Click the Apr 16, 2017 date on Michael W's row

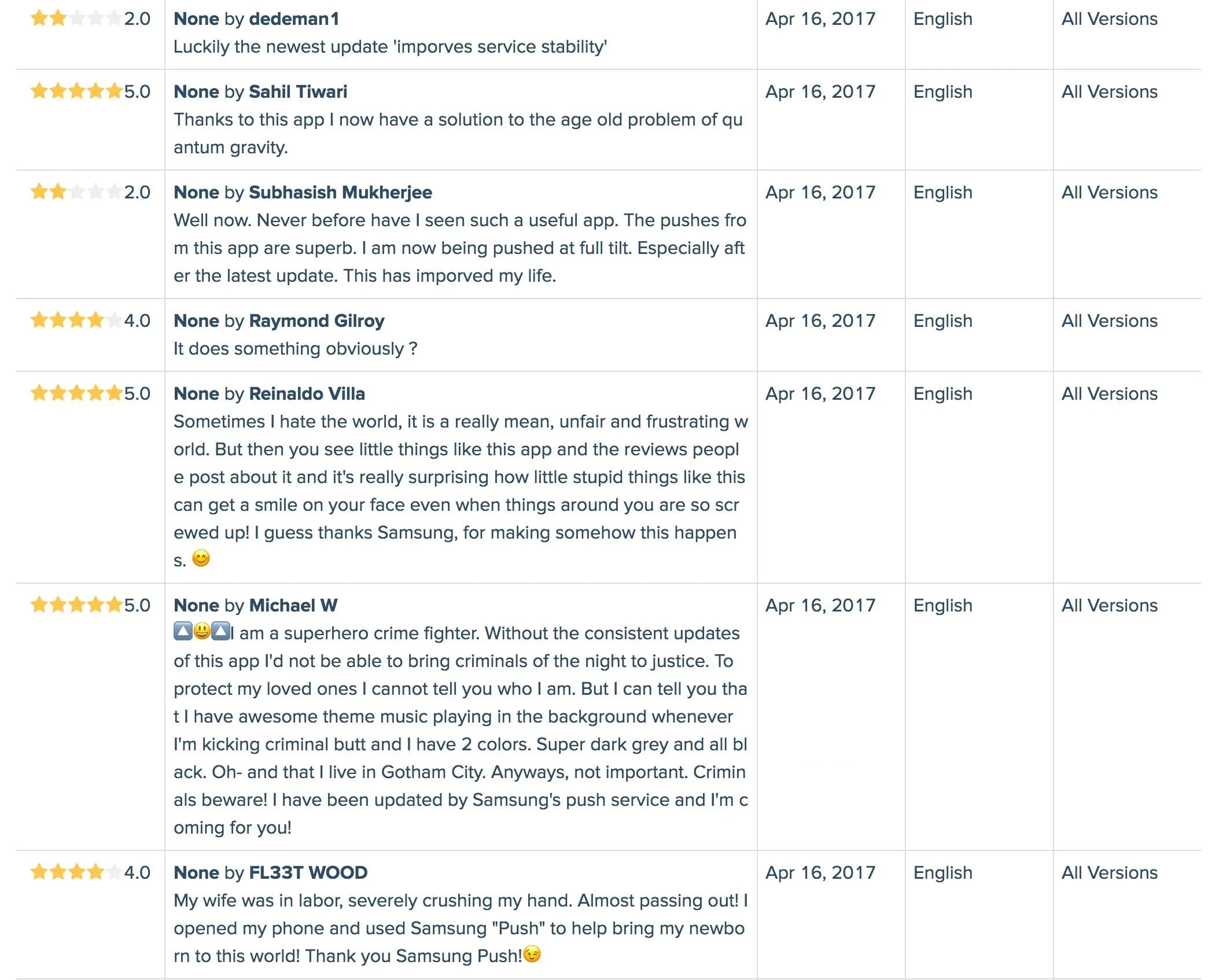[820, 605]
